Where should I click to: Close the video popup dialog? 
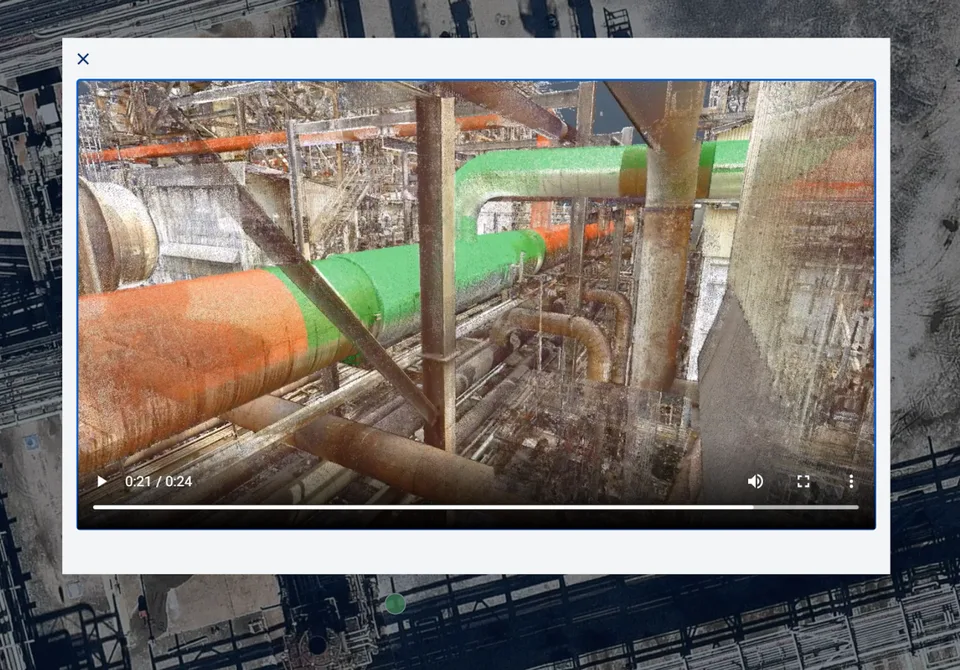coord(83,59)
